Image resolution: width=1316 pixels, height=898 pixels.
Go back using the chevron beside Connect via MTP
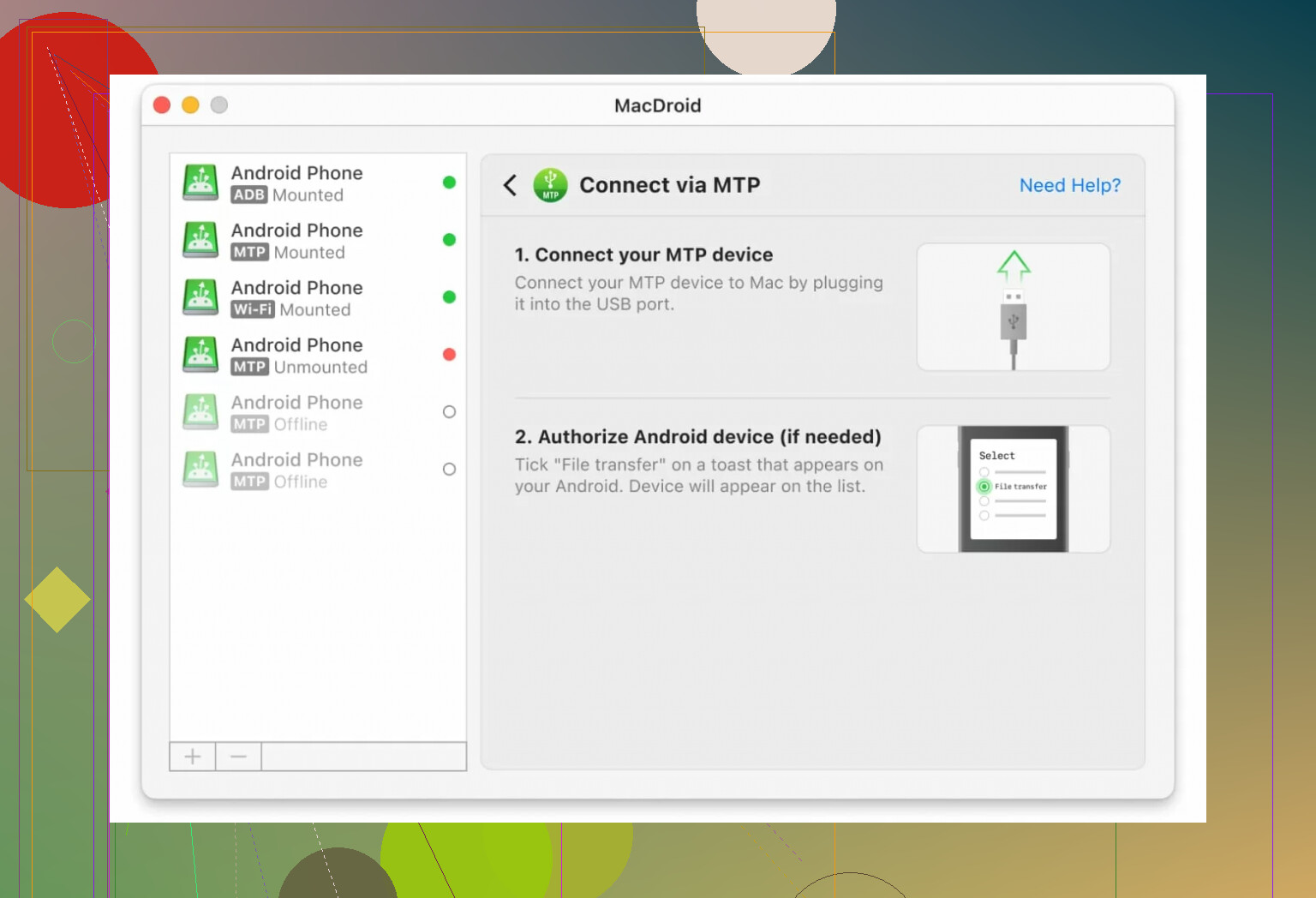click(x=510, y=185)
